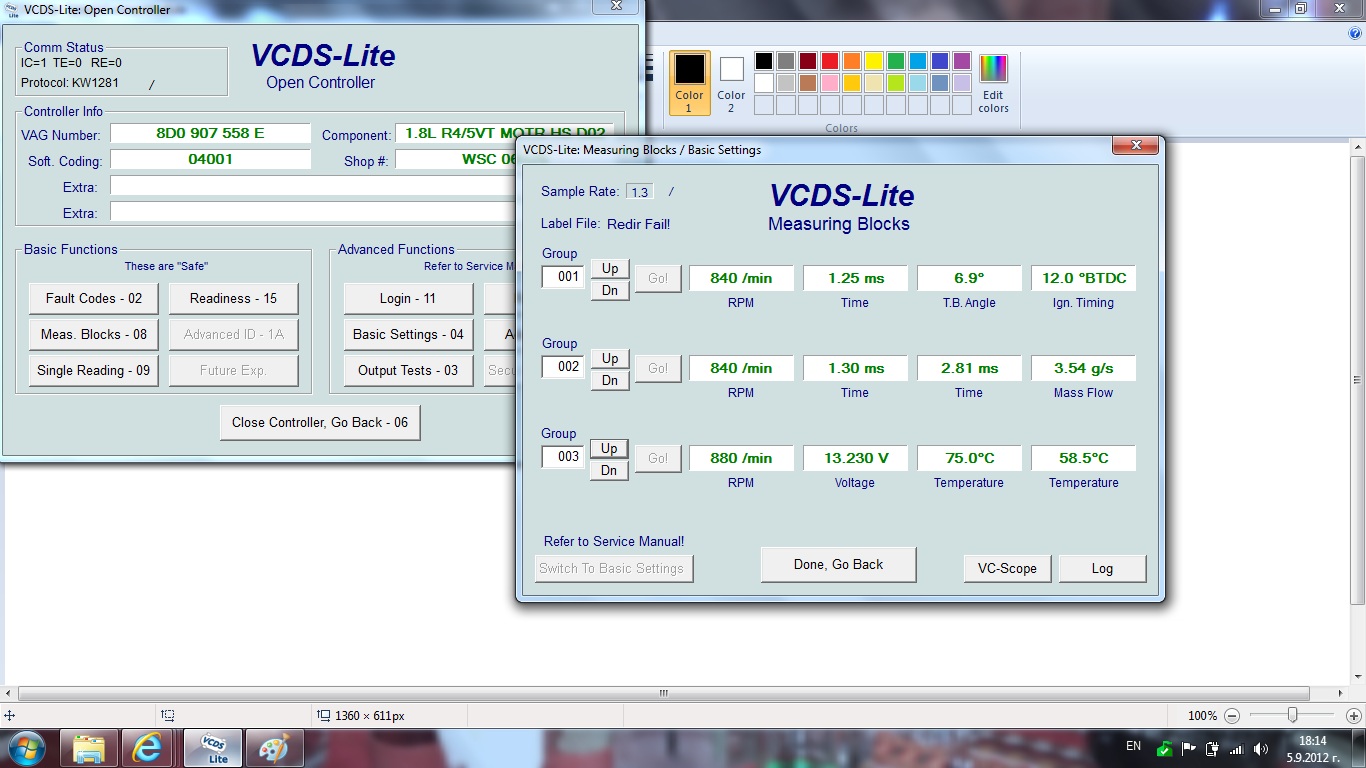
Task: Open Fault Codes - 02
Action: (x=94, y=298)
